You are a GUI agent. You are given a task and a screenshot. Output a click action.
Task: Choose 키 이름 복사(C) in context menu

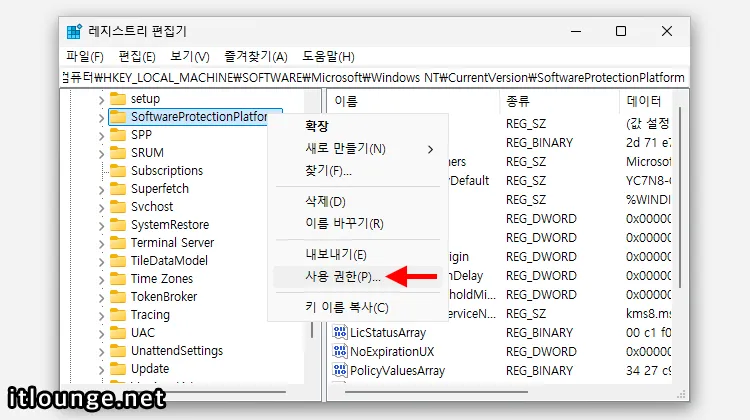[x=358, y=307]
